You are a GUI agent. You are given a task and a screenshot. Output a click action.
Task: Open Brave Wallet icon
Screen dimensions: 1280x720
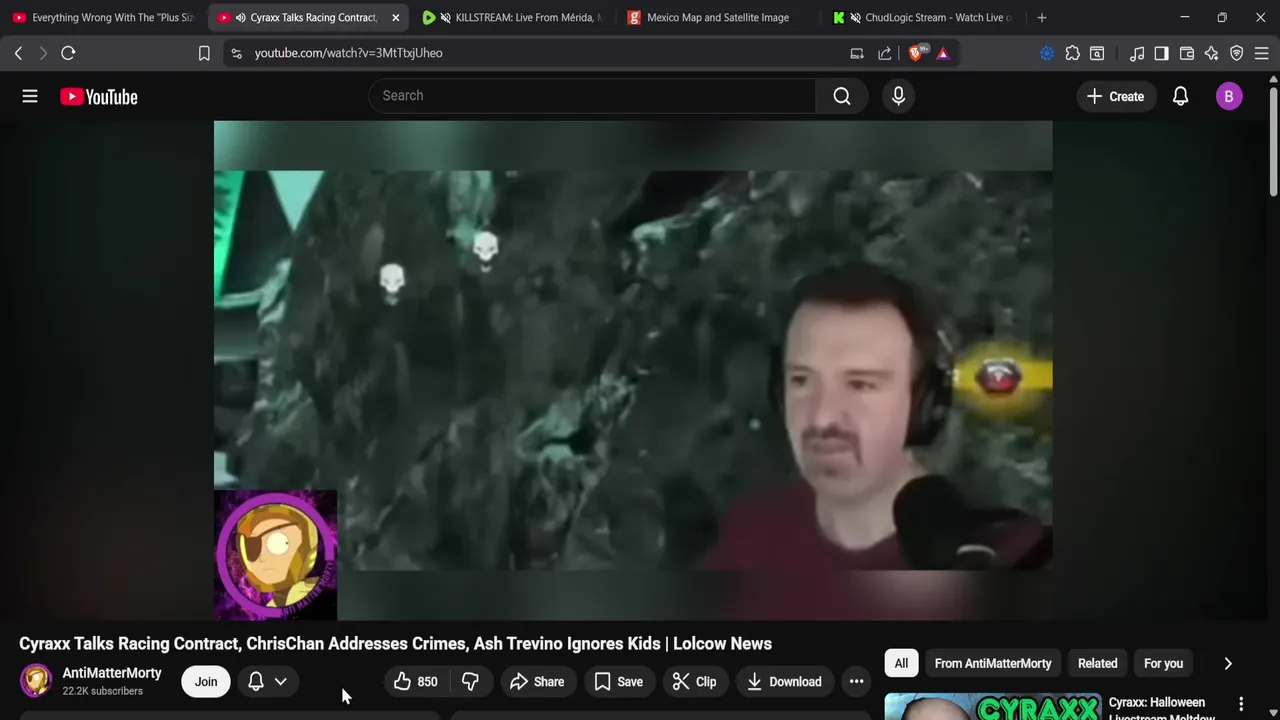click(1187, 53)
